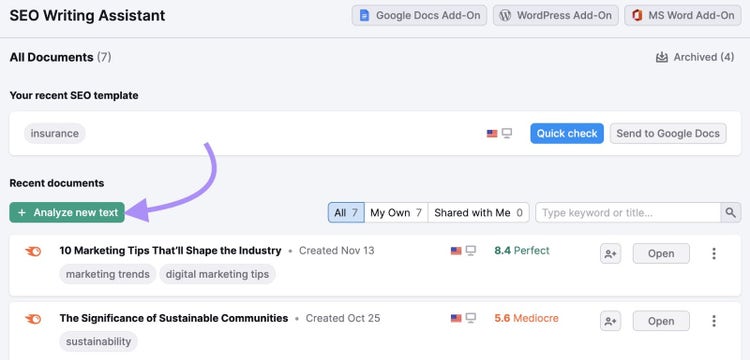Viewport: 750px width, 360px height.
Task: Send template to Google Docs
Action: click(x=668, y=133)
